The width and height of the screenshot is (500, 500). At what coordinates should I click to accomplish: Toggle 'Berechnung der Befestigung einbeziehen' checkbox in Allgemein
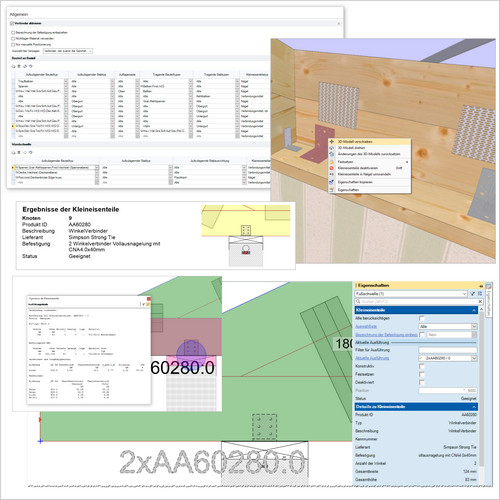13,33
